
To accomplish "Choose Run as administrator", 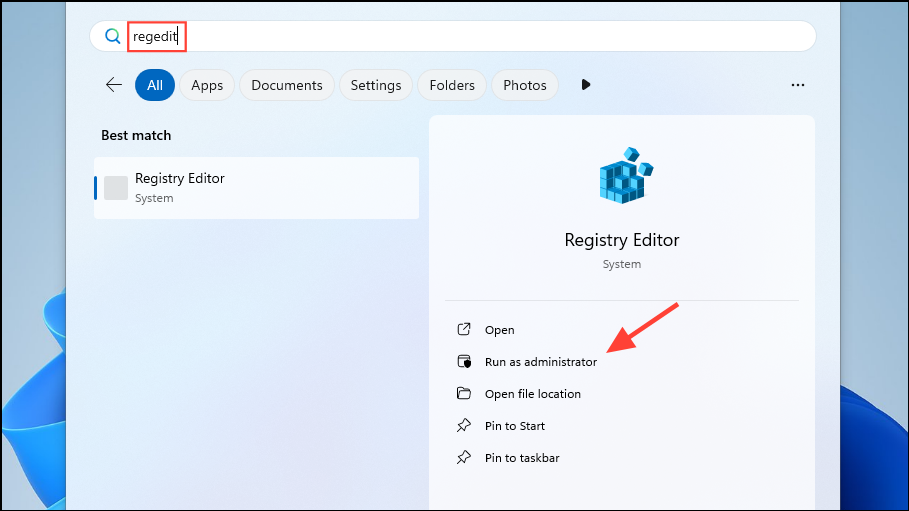I will [541, 361].
